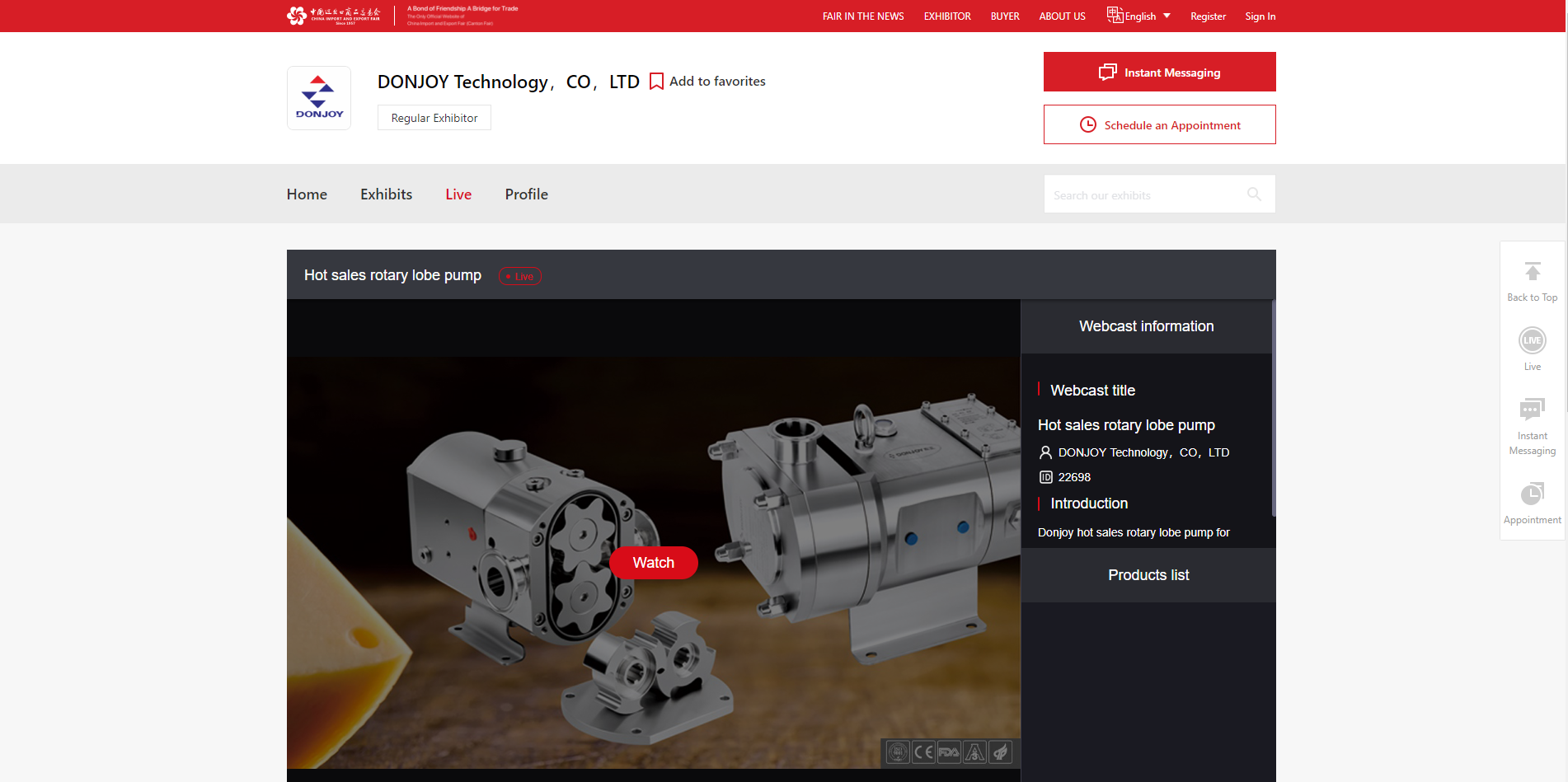The image size is (1568, 782).
Task: Open Instant Messaging from the sidebar
Action: 1532,410
